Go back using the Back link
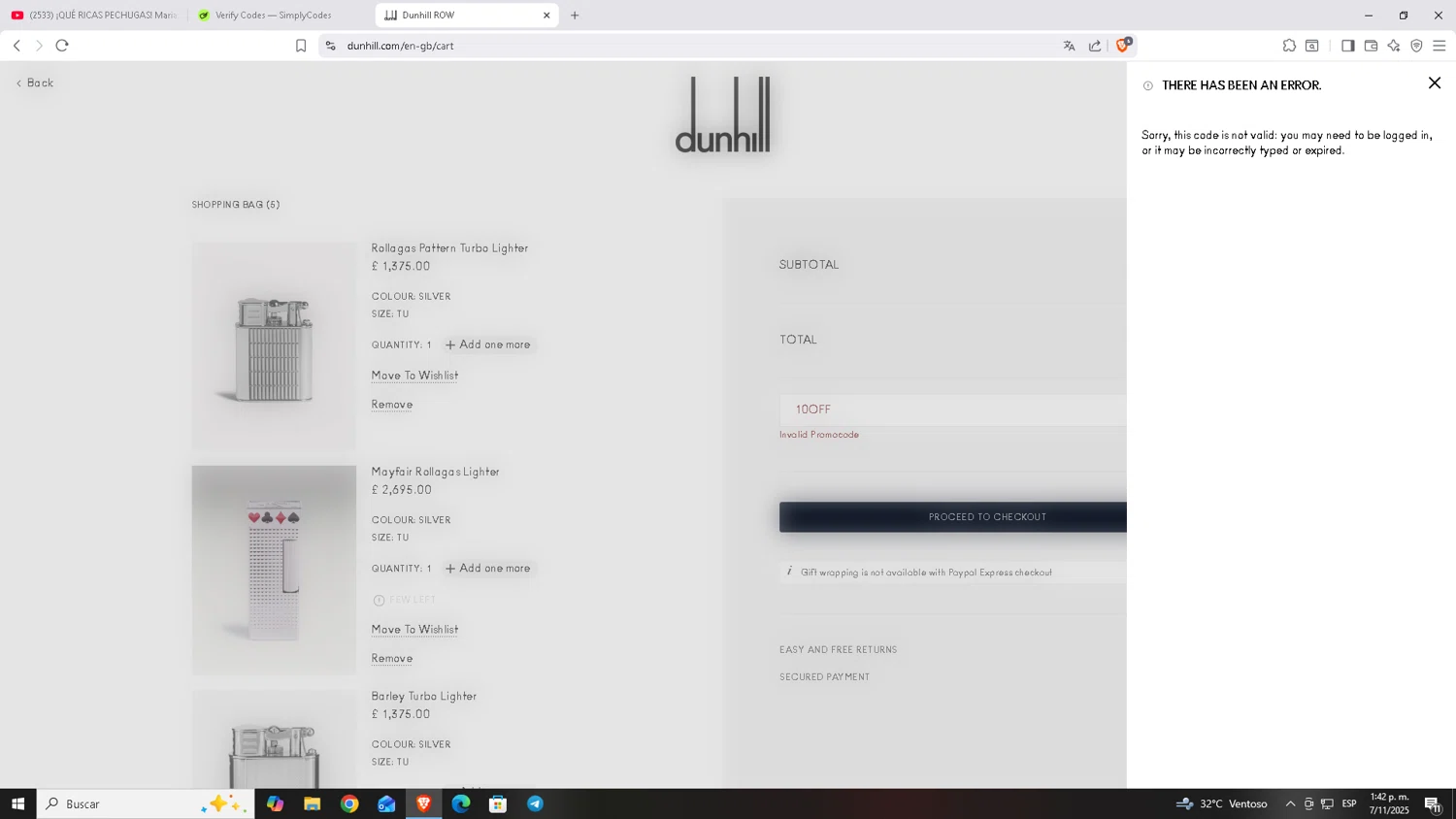1456x819 pixels. [x=35, y=83]
